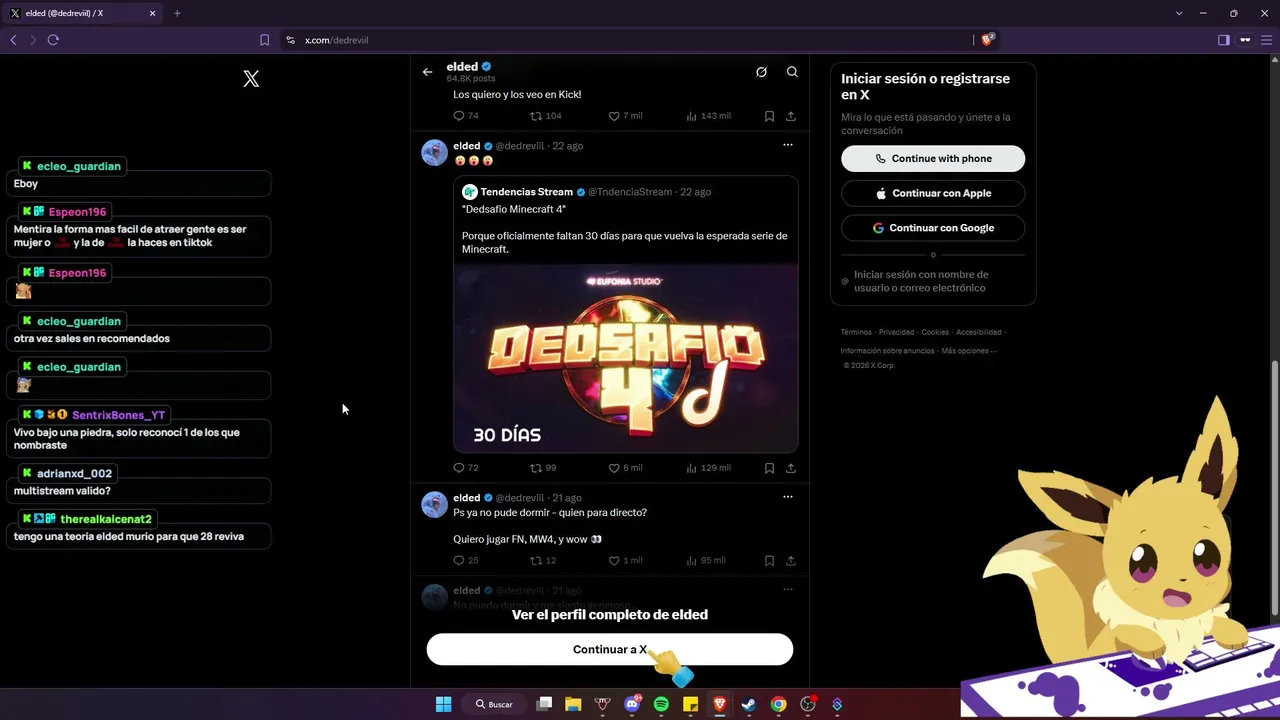1280x720 pixels.
Task: Bookmark this page in the browser toolbar
Action: pyautogui.click(x=264, y=40)
